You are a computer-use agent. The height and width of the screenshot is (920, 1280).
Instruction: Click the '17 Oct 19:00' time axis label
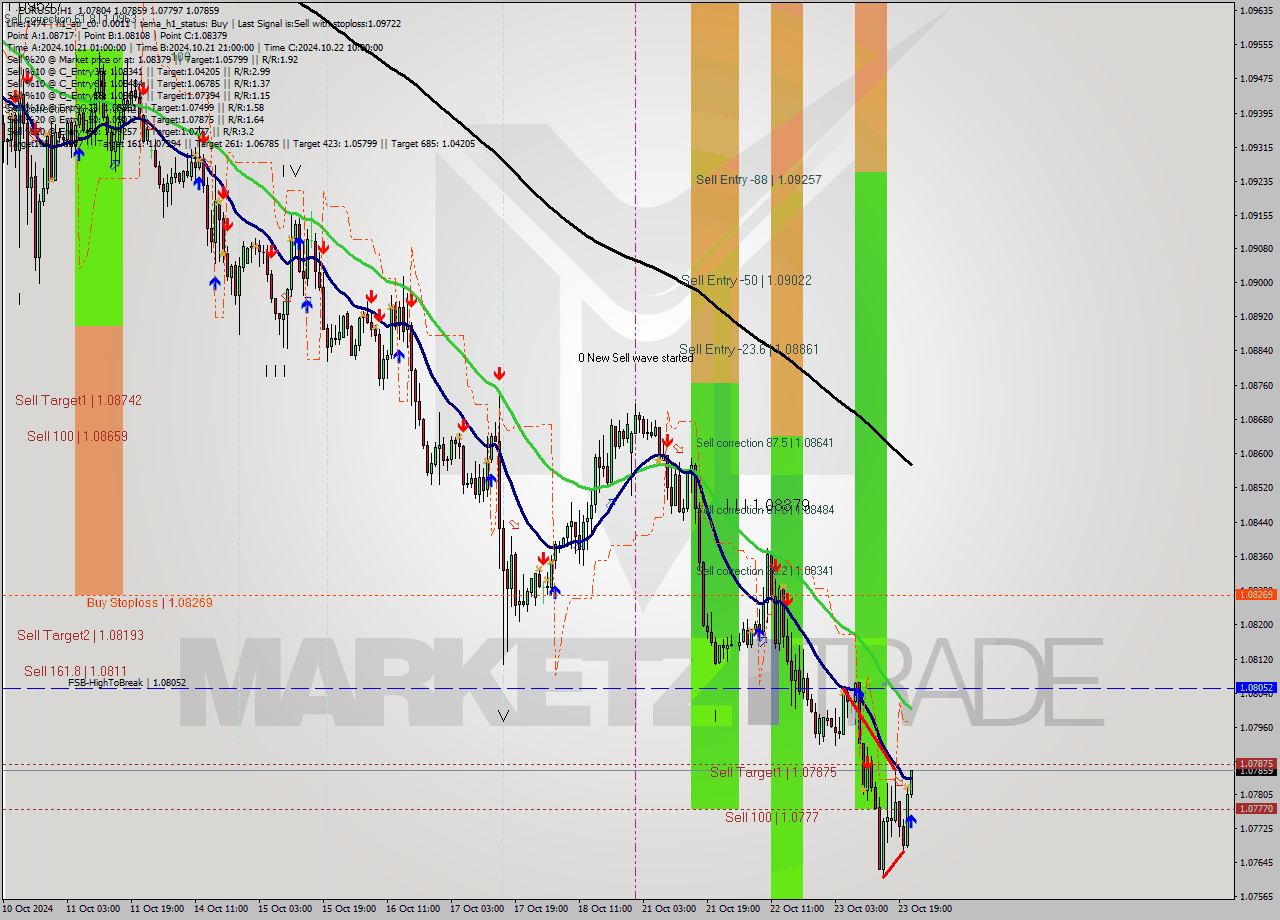coord(541,909)
